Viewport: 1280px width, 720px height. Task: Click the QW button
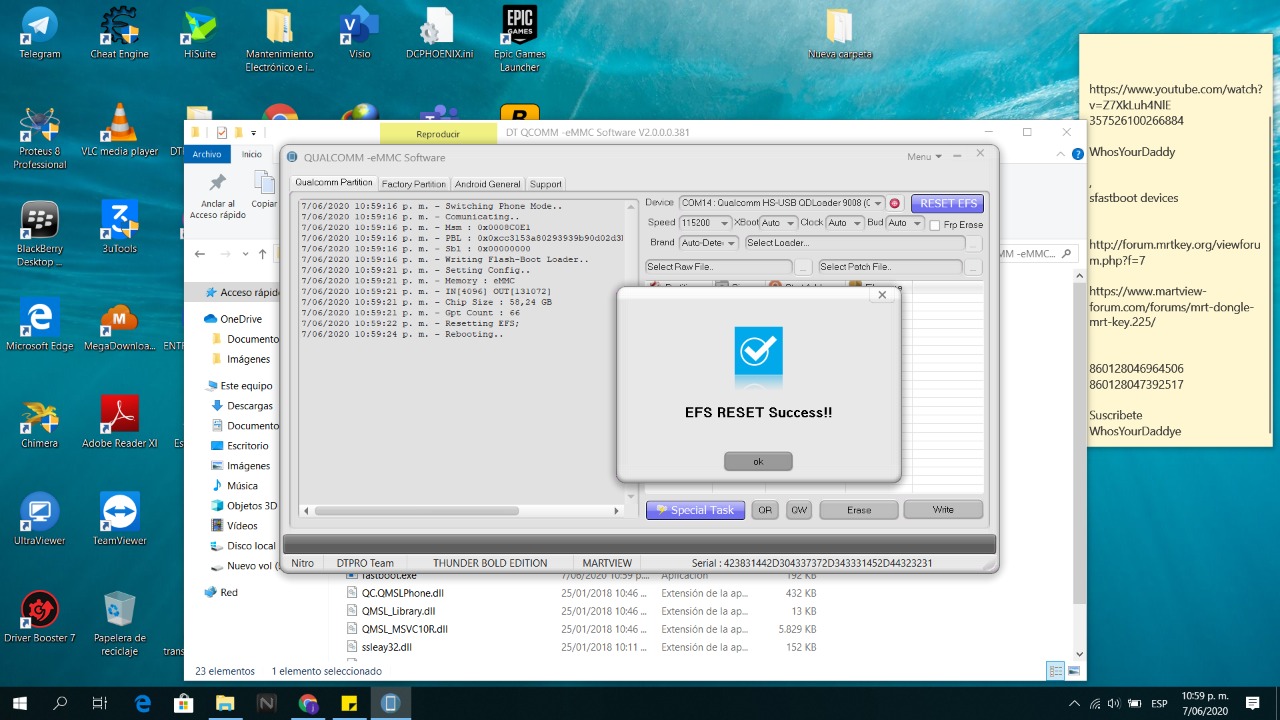(x=799, y=510)
